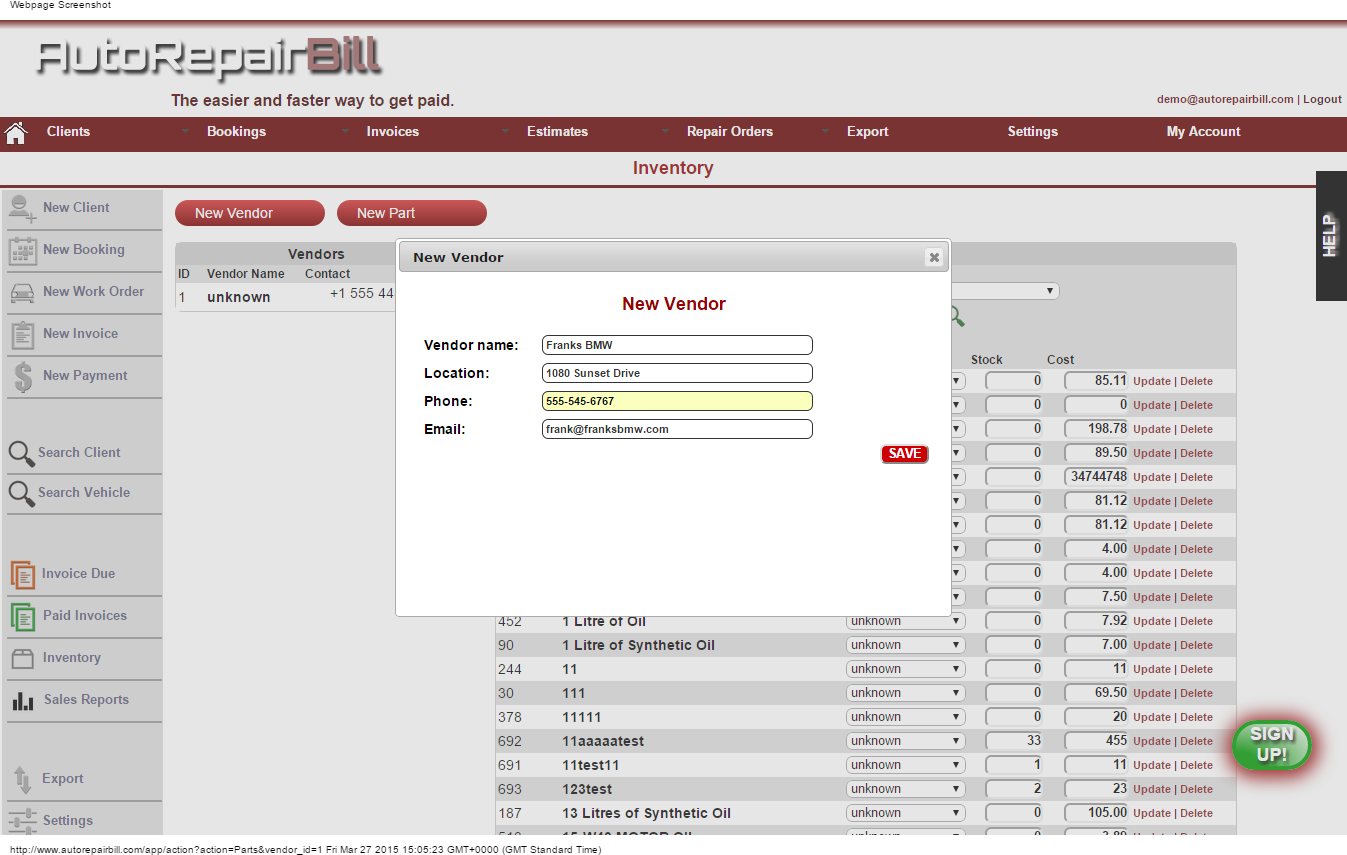
Task: Click the New Client sidebar icon
Action: [x=23, y=208]
